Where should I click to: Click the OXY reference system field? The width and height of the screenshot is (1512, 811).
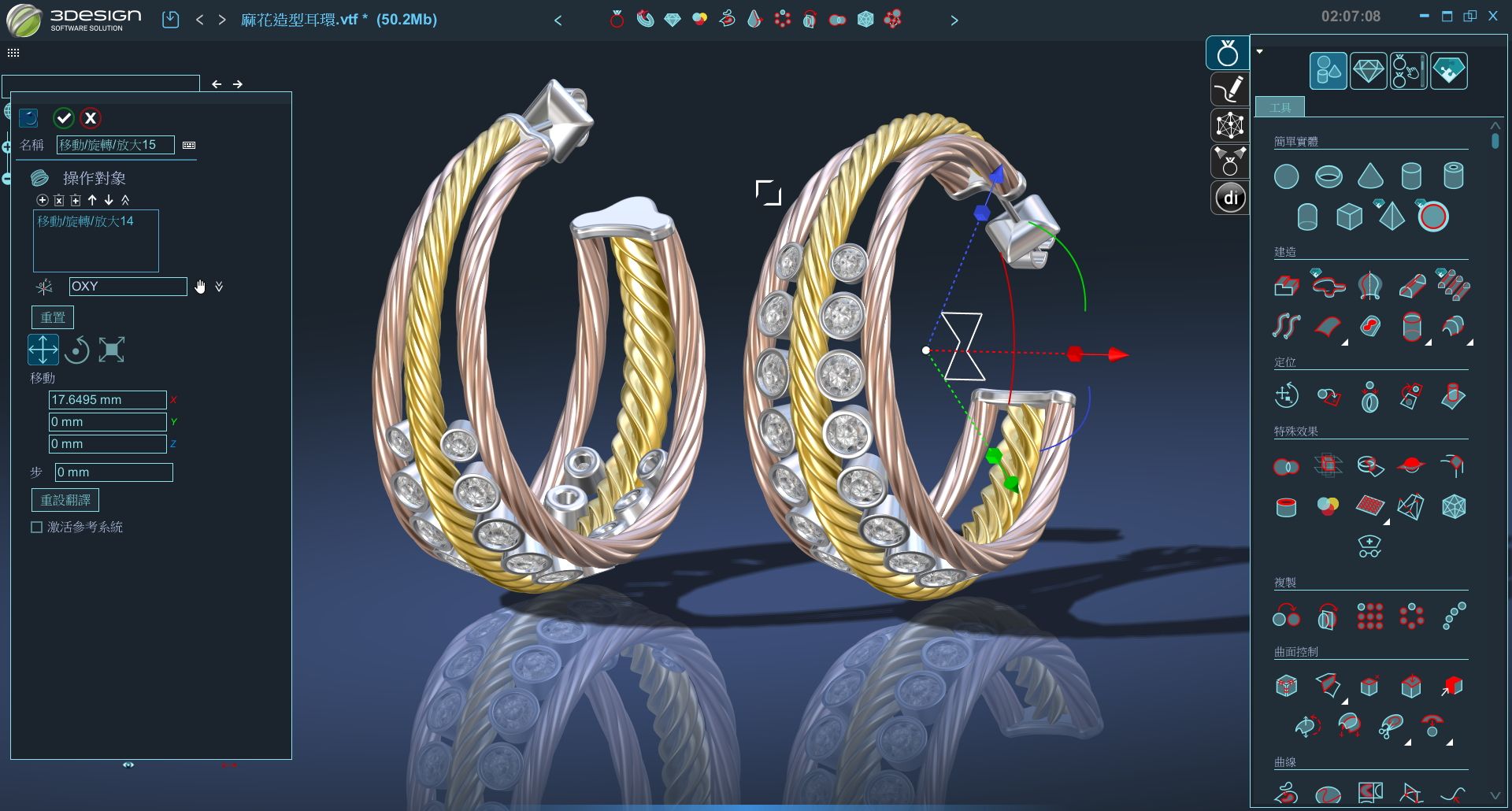(x=128, y=287)
